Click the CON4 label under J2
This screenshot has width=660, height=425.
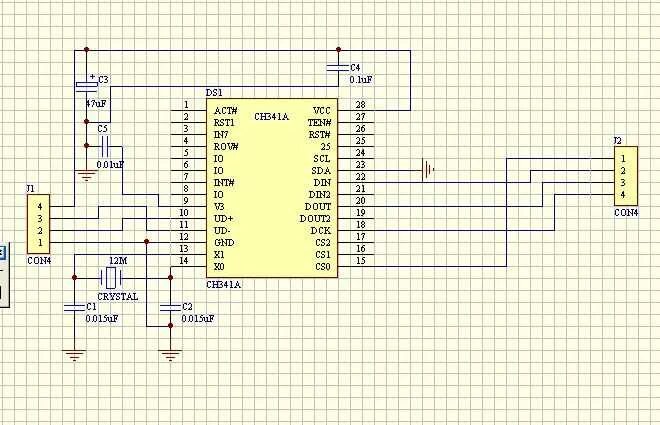coord(626,213)
